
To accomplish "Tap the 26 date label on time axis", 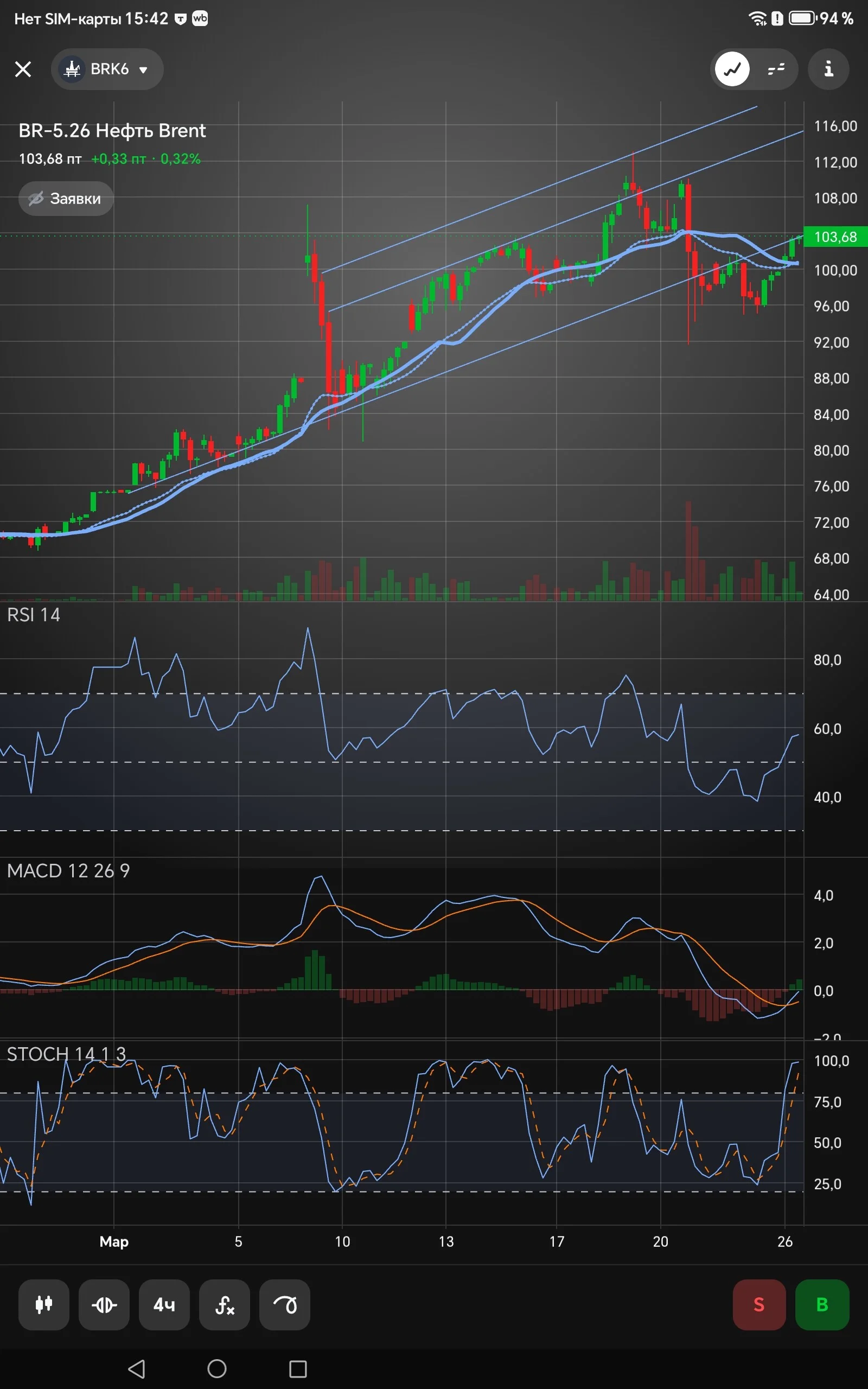I will [x=785, y=1241].
